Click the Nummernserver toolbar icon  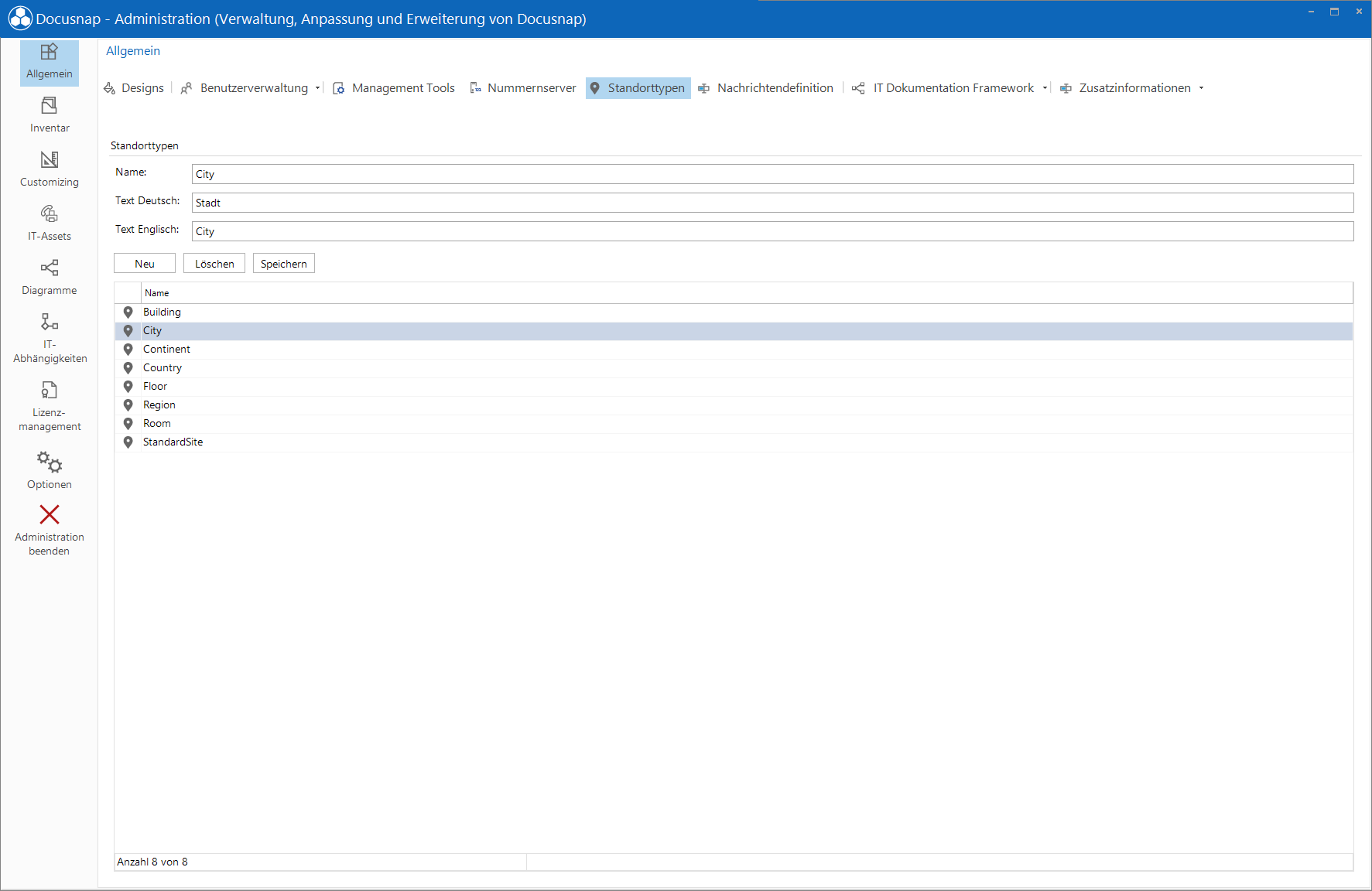point(476,88)
